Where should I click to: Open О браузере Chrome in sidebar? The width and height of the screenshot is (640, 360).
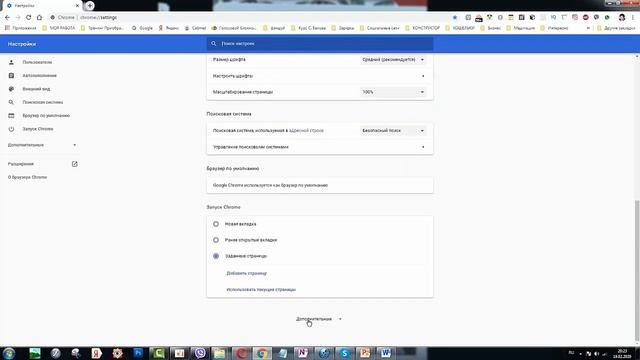[27, 177]
